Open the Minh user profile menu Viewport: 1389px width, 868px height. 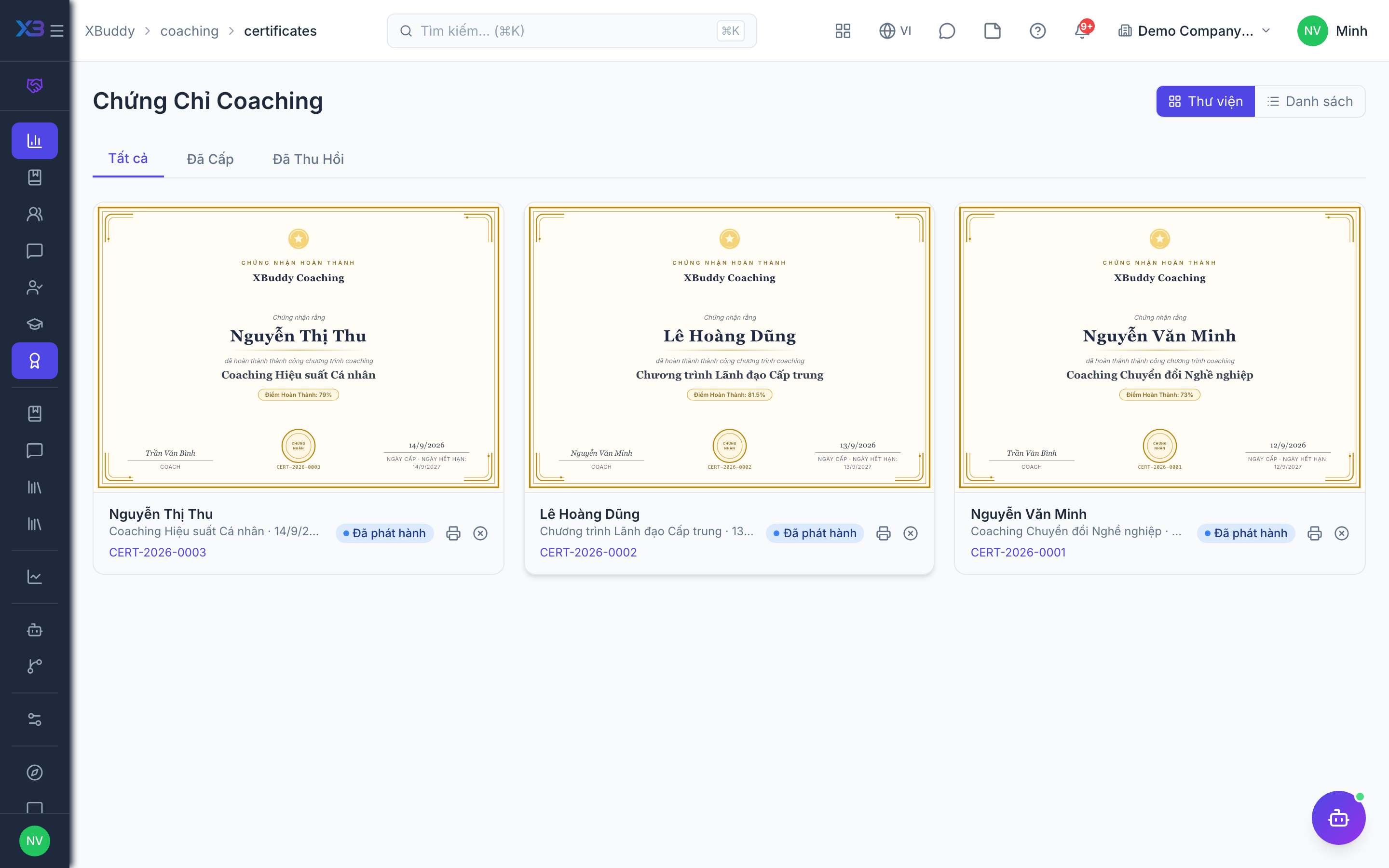[x=1332, y=31]
